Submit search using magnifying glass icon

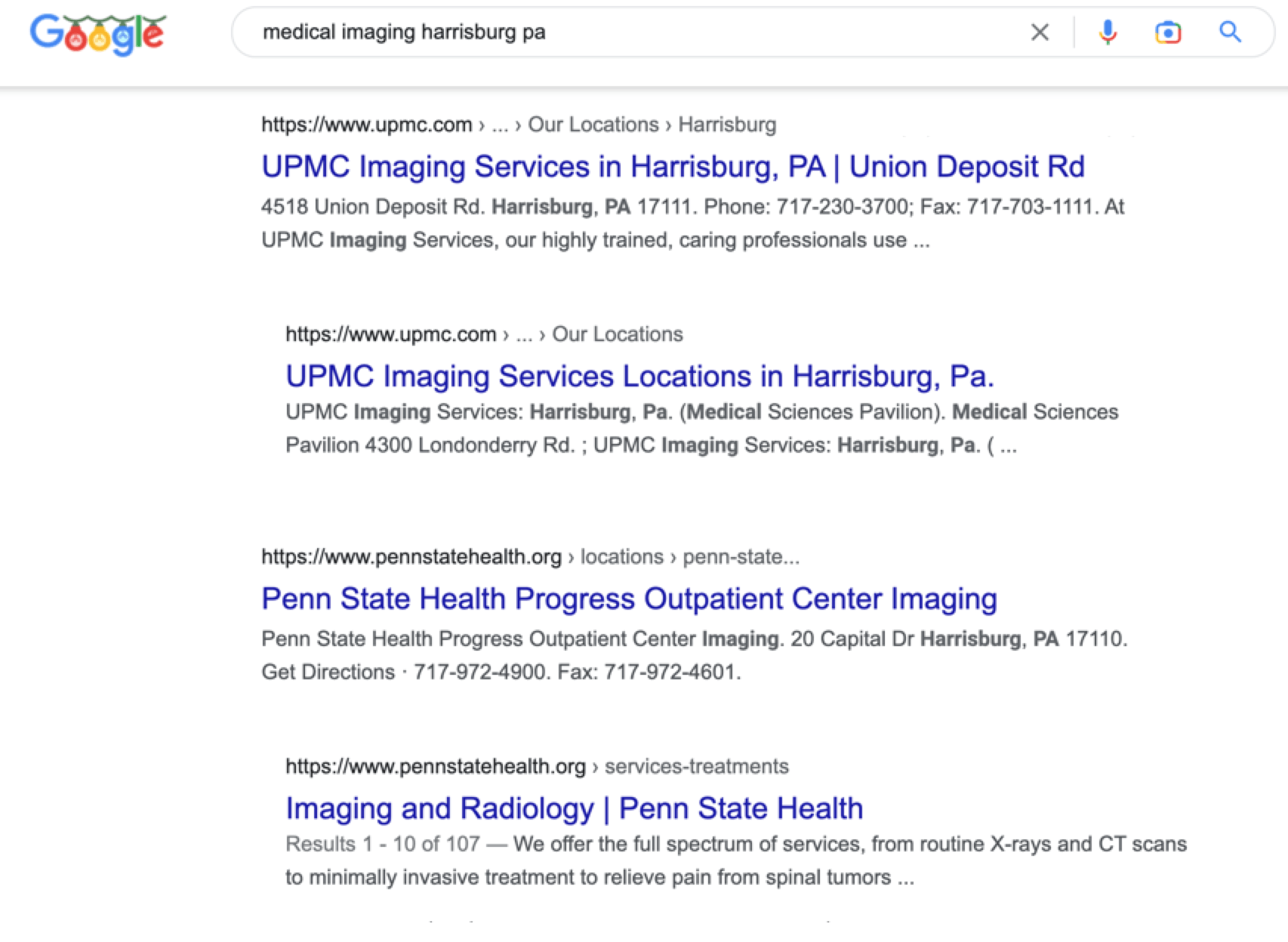[1231, 32]
